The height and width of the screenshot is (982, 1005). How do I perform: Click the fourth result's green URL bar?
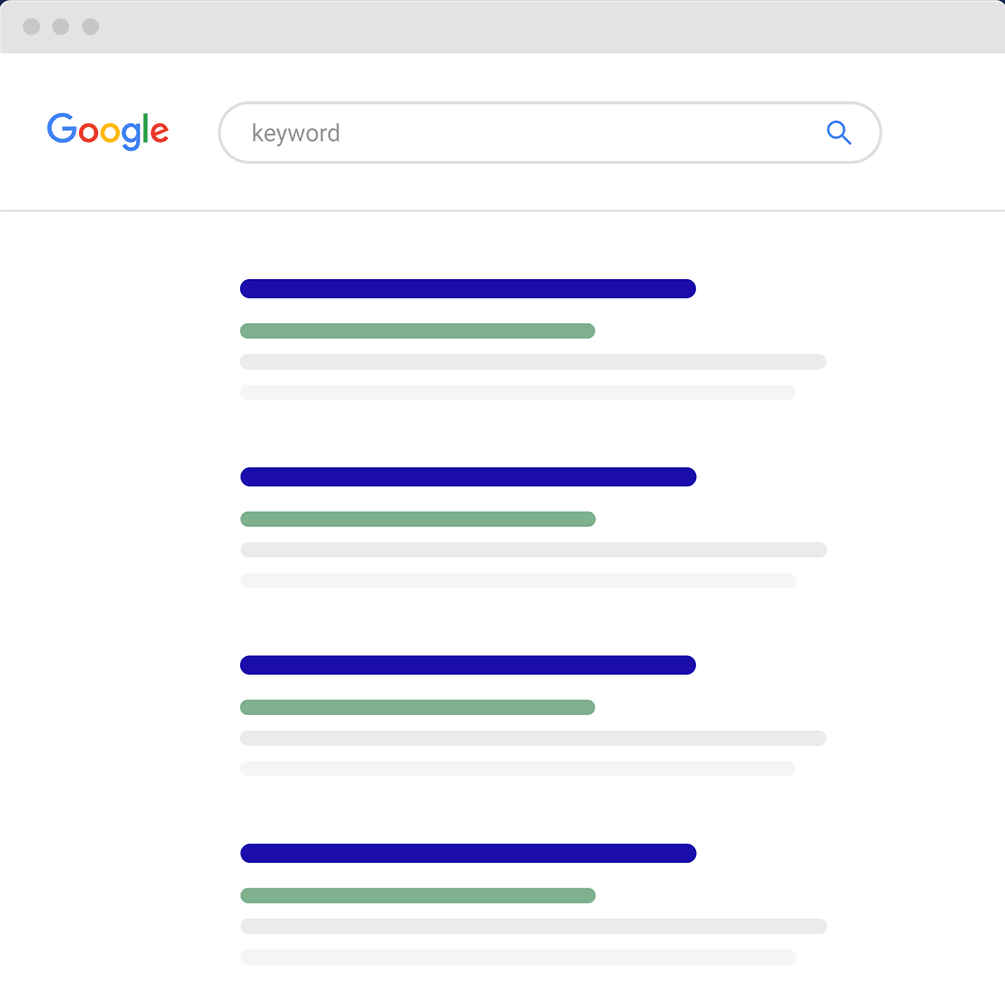click(417, 895)
